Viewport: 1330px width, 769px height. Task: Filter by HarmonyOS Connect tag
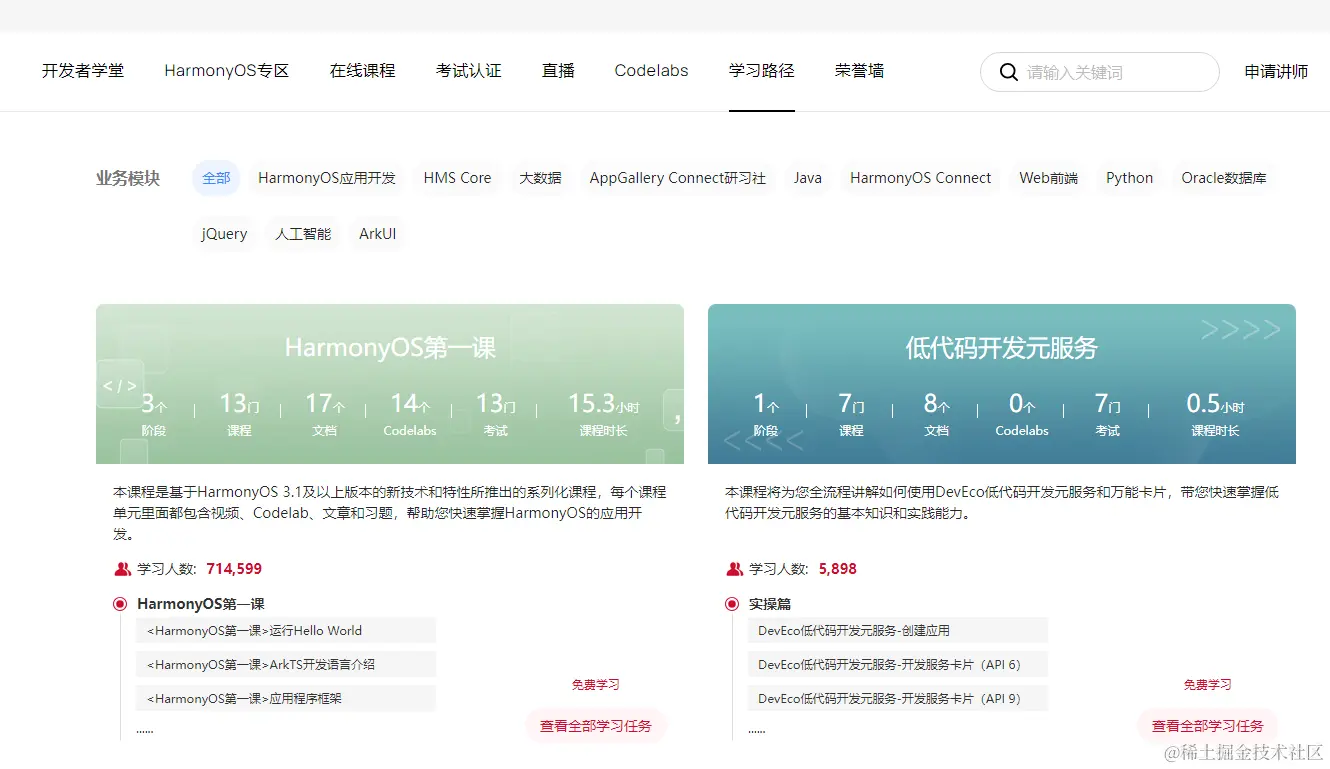(x=921, y=178)
